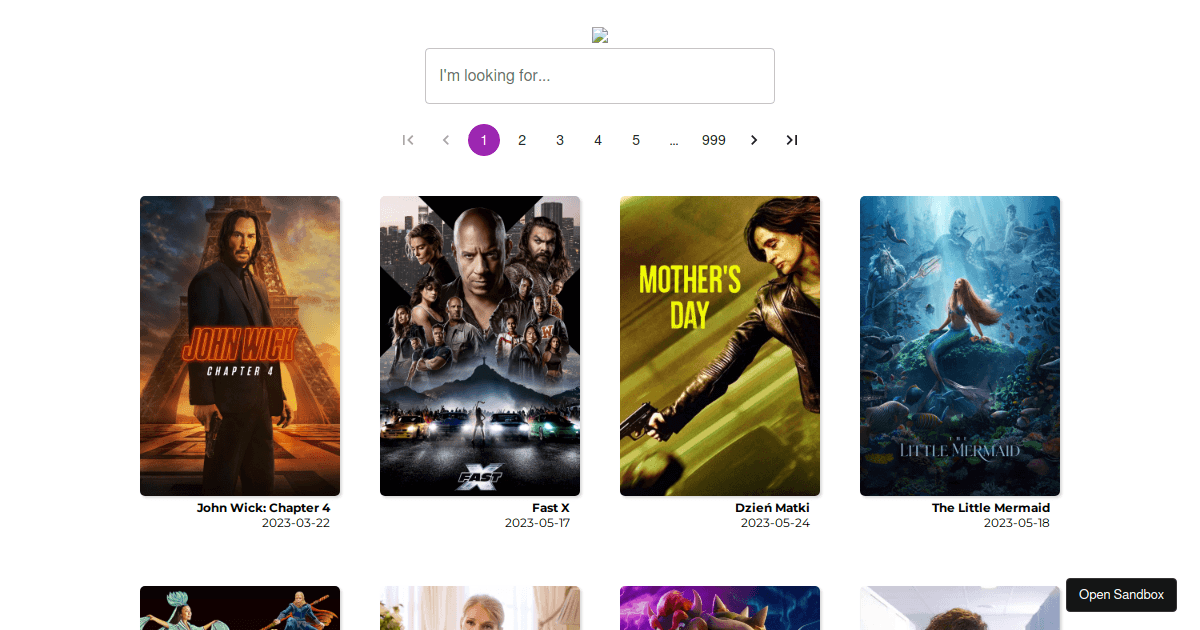Click the next-page arrow icon

pyautogui.click(x=754, y=140)
